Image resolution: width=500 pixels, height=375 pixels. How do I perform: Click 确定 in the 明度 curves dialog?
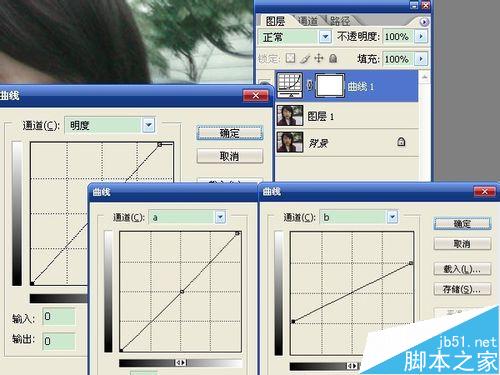click(230, 133)
